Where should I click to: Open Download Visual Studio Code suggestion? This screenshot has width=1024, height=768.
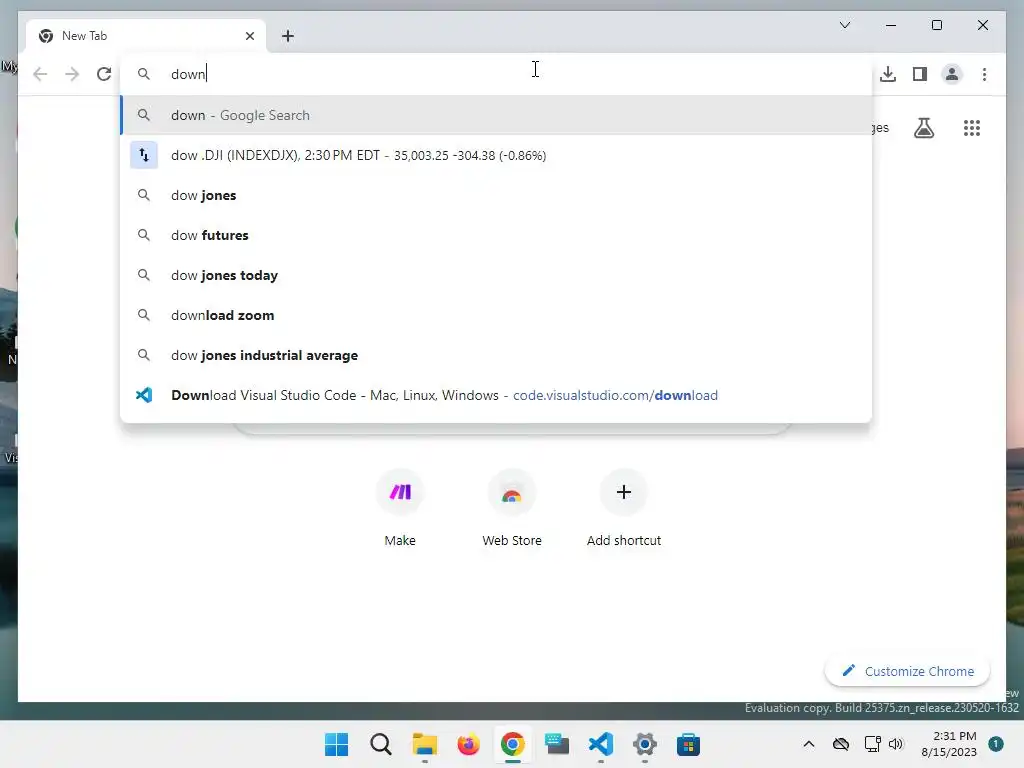point(496,395)
